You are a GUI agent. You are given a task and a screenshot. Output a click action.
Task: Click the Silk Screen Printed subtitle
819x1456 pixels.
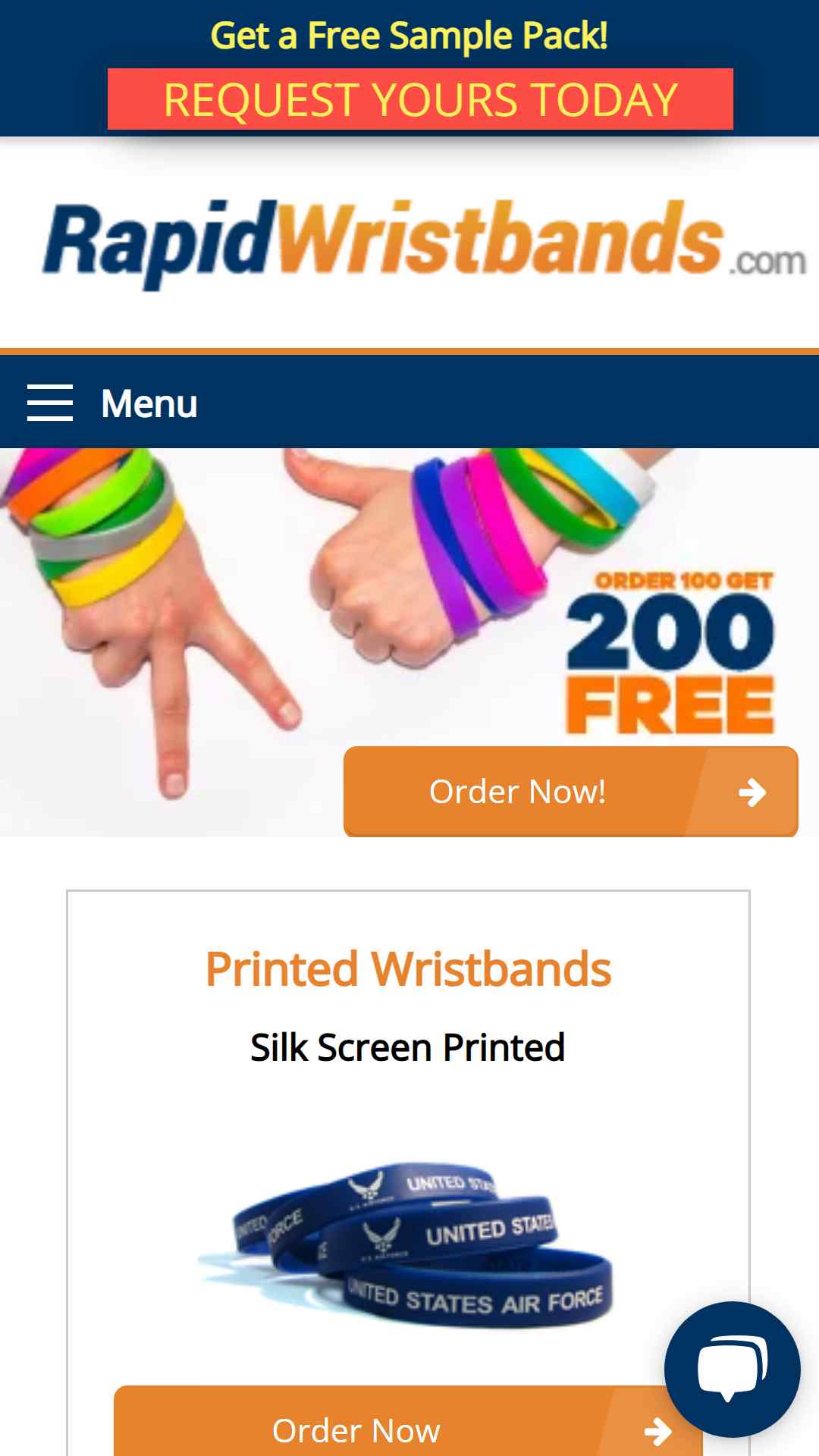(408, 1047)
